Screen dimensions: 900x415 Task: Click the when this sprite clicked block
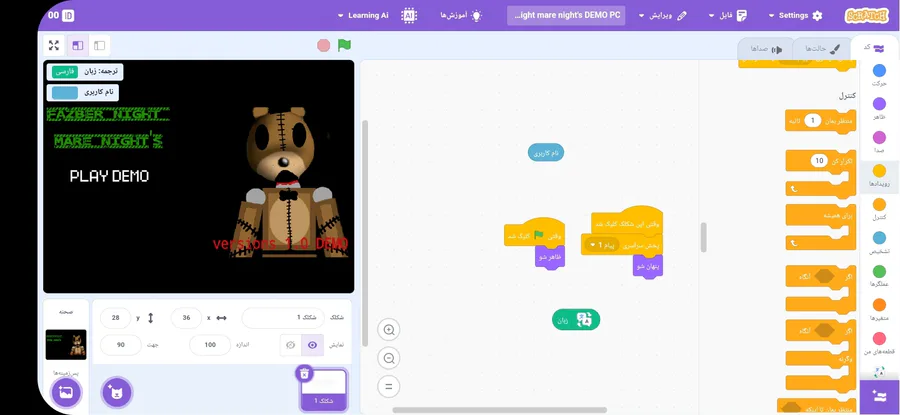pyautogui.click(x=627, y=221)
